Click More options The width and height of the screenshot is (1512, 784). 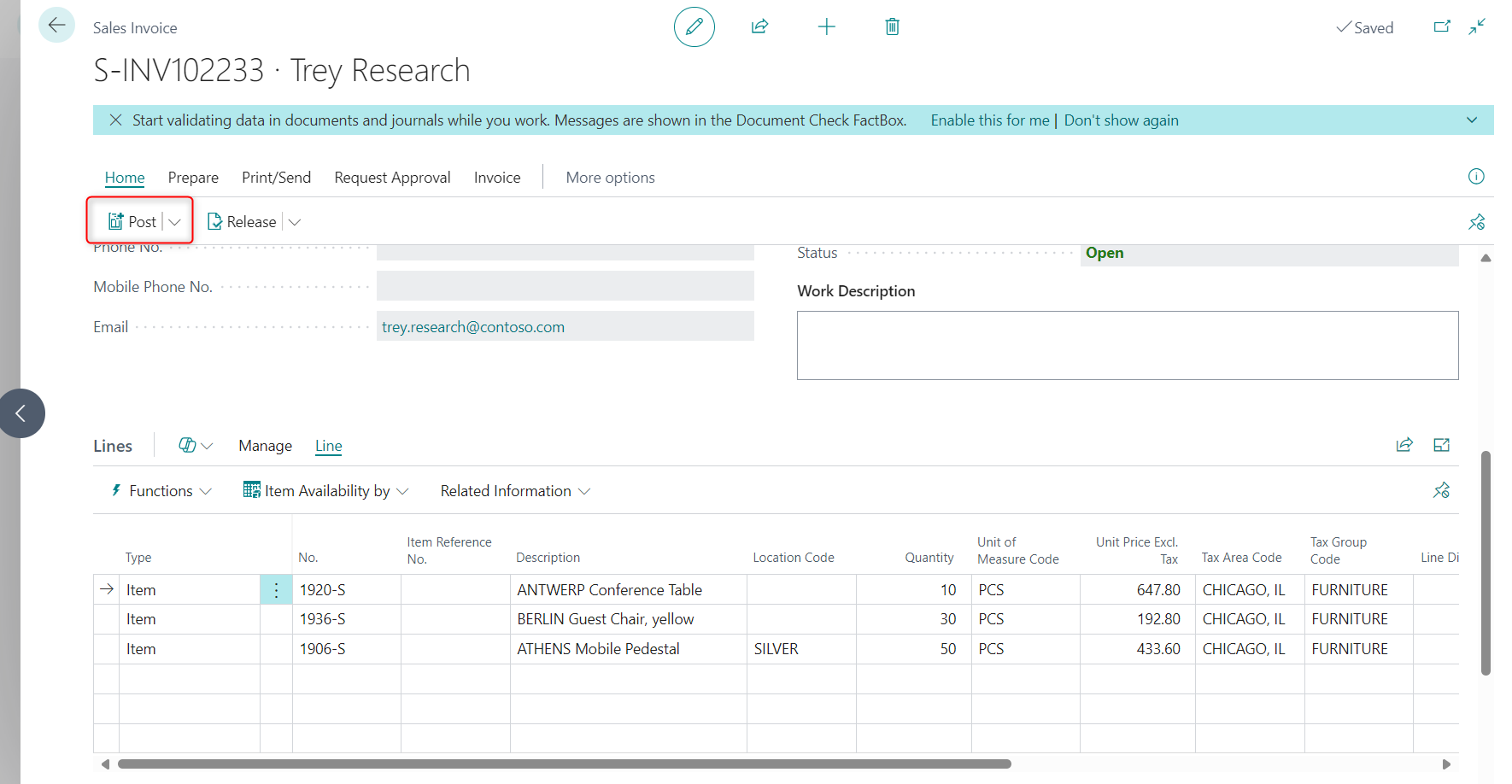tap(610, 178)
